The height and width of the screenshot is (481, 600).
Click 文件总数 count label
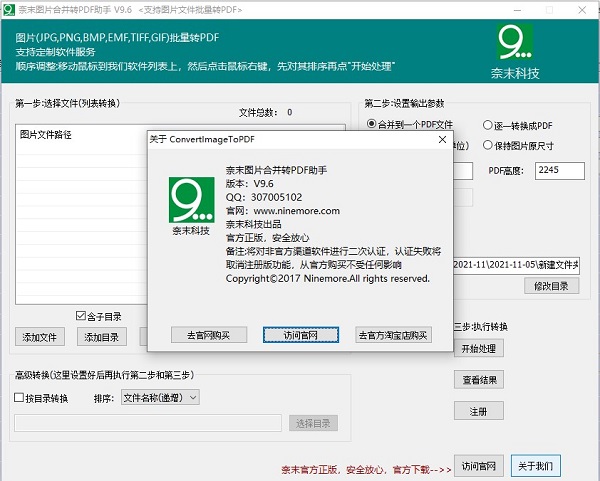(266, 113)
